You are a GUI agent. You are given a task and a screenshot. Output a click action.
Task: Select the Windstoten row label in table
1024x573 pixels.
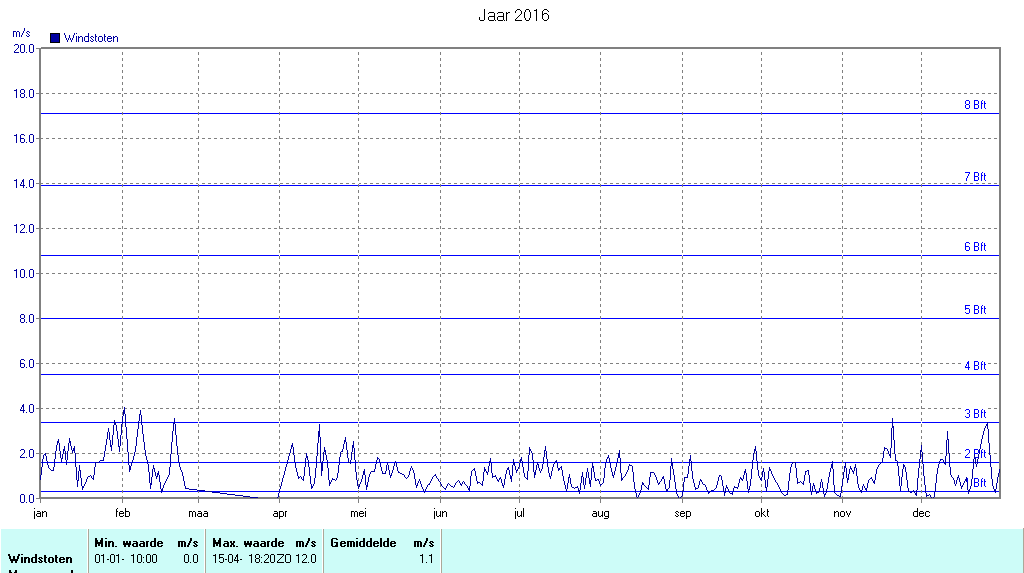(41, 559)
